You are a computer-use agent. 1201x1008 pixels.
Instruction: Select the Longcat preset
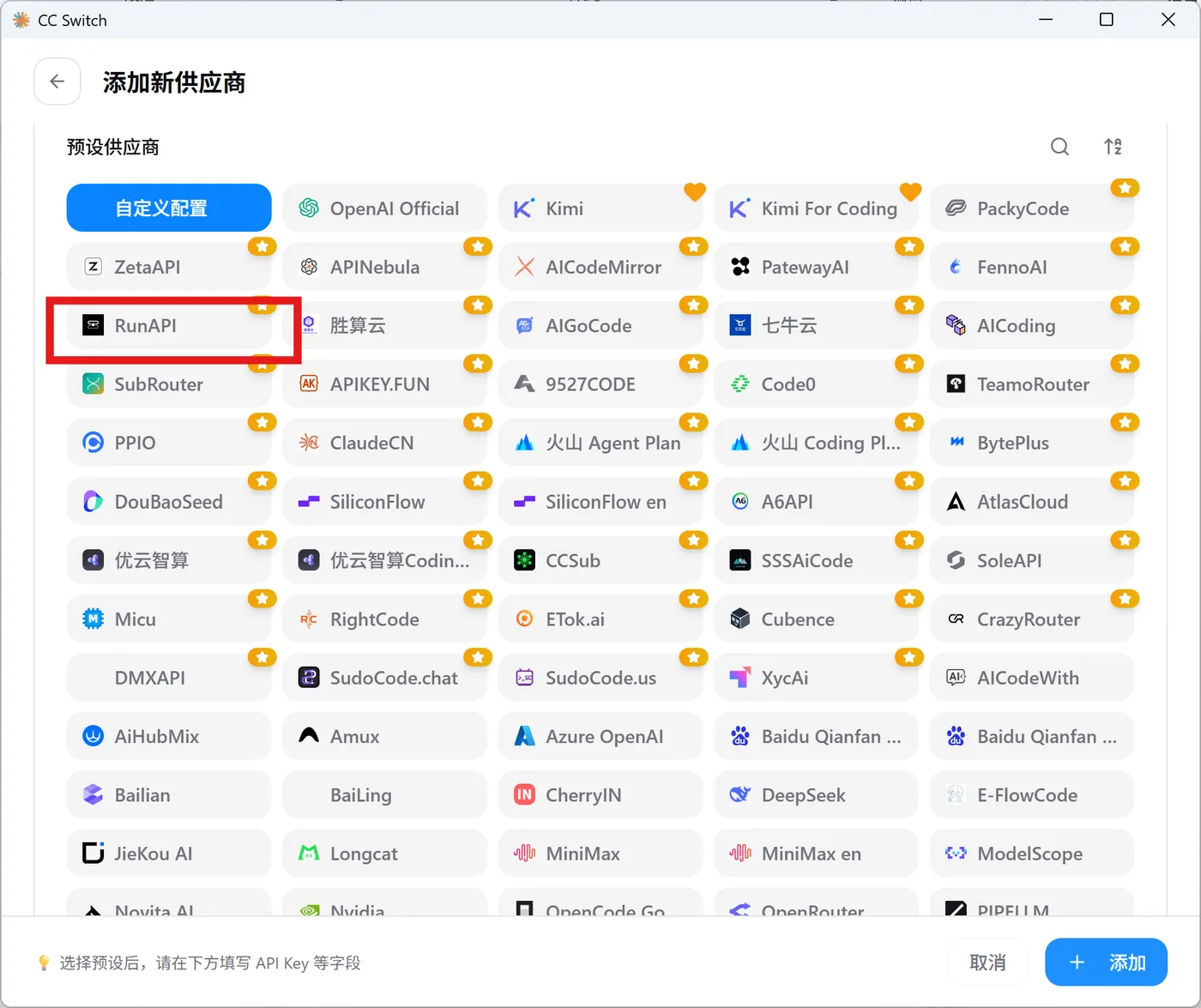tap(384, 853)
